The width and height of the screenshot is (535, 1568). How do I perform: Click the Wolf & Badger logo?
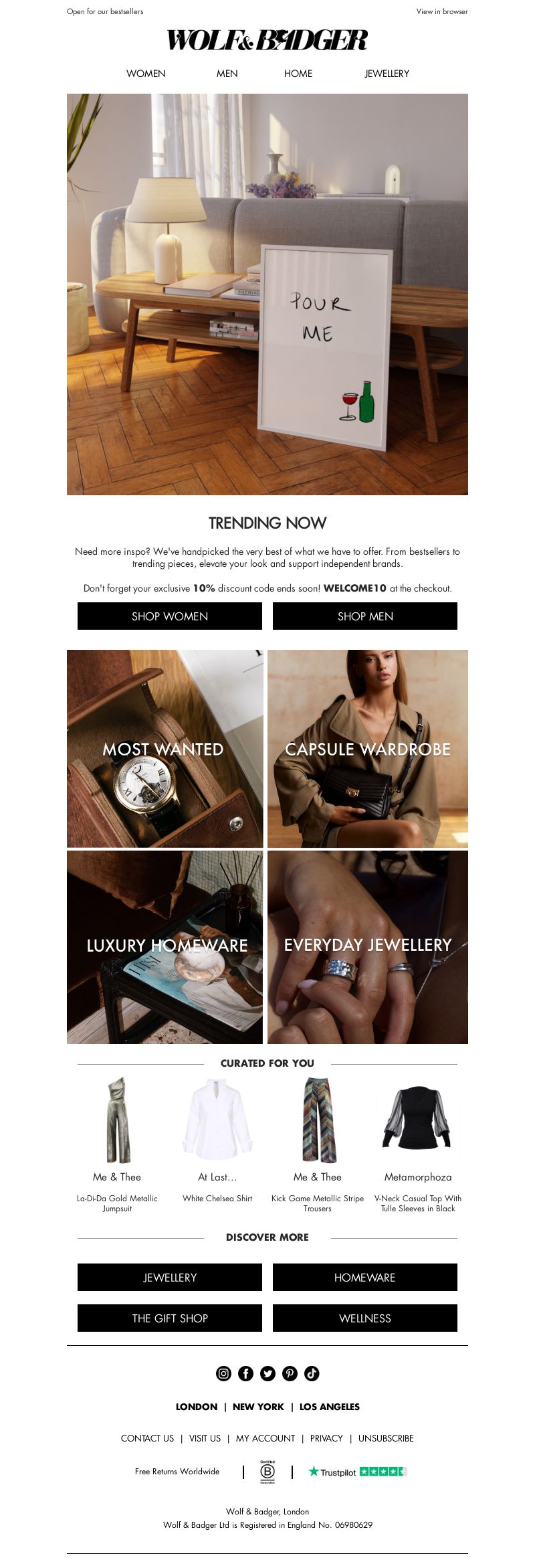click(267, 40)
